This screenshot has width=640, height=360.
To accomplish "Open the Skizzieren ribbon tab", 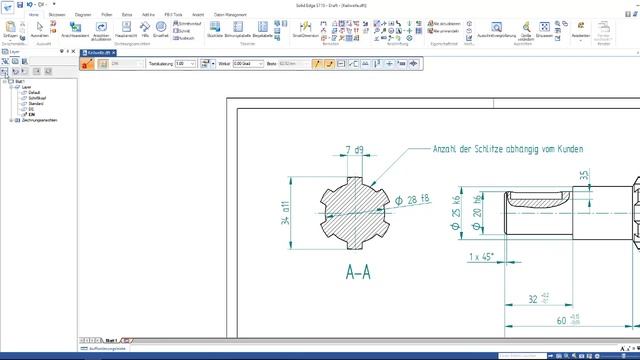I will point(57,15).
